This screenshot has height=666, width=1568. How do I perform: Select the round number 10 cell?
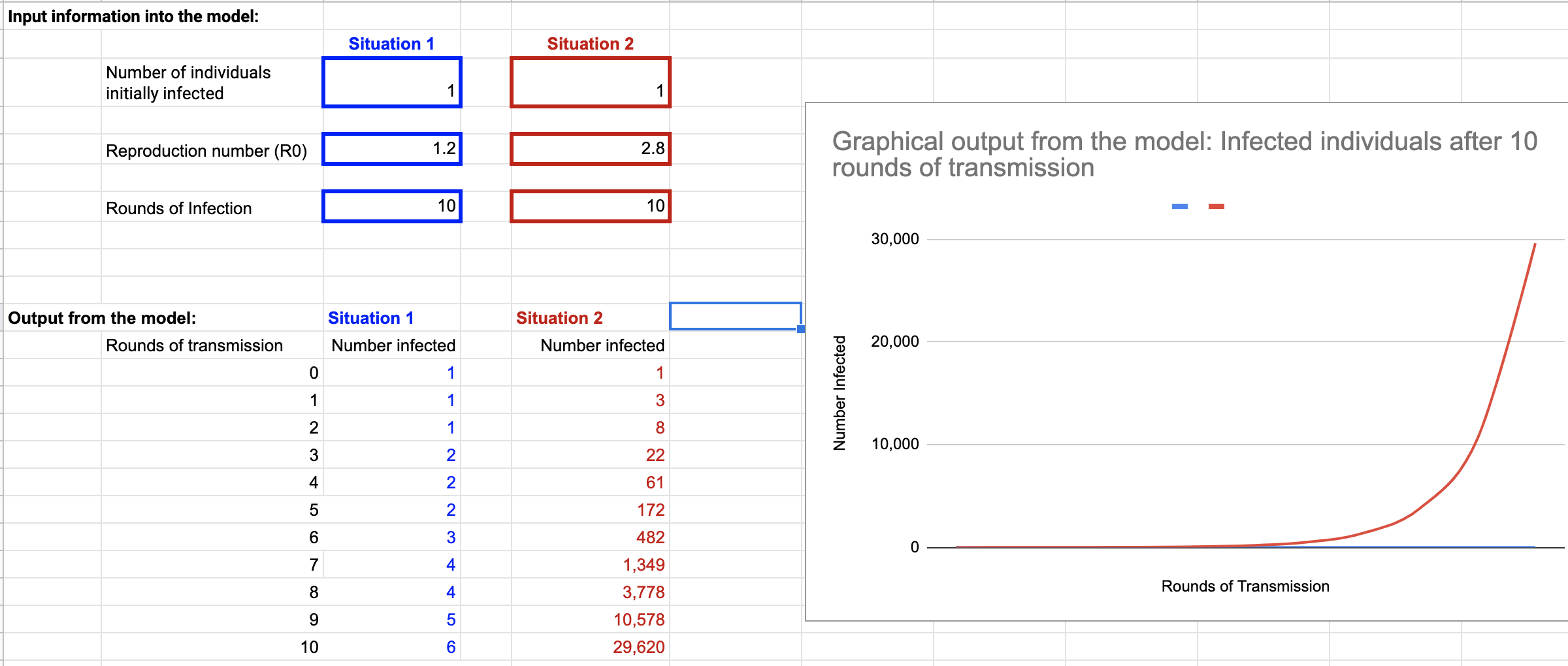click(x=212, y=647)
